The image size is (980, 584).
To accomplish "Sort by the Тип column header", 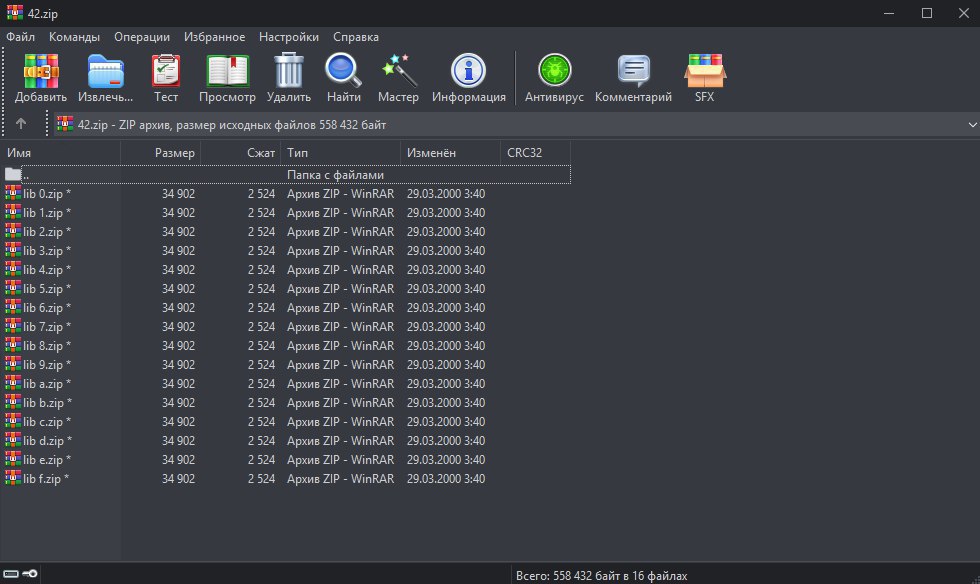I will 341,153.
